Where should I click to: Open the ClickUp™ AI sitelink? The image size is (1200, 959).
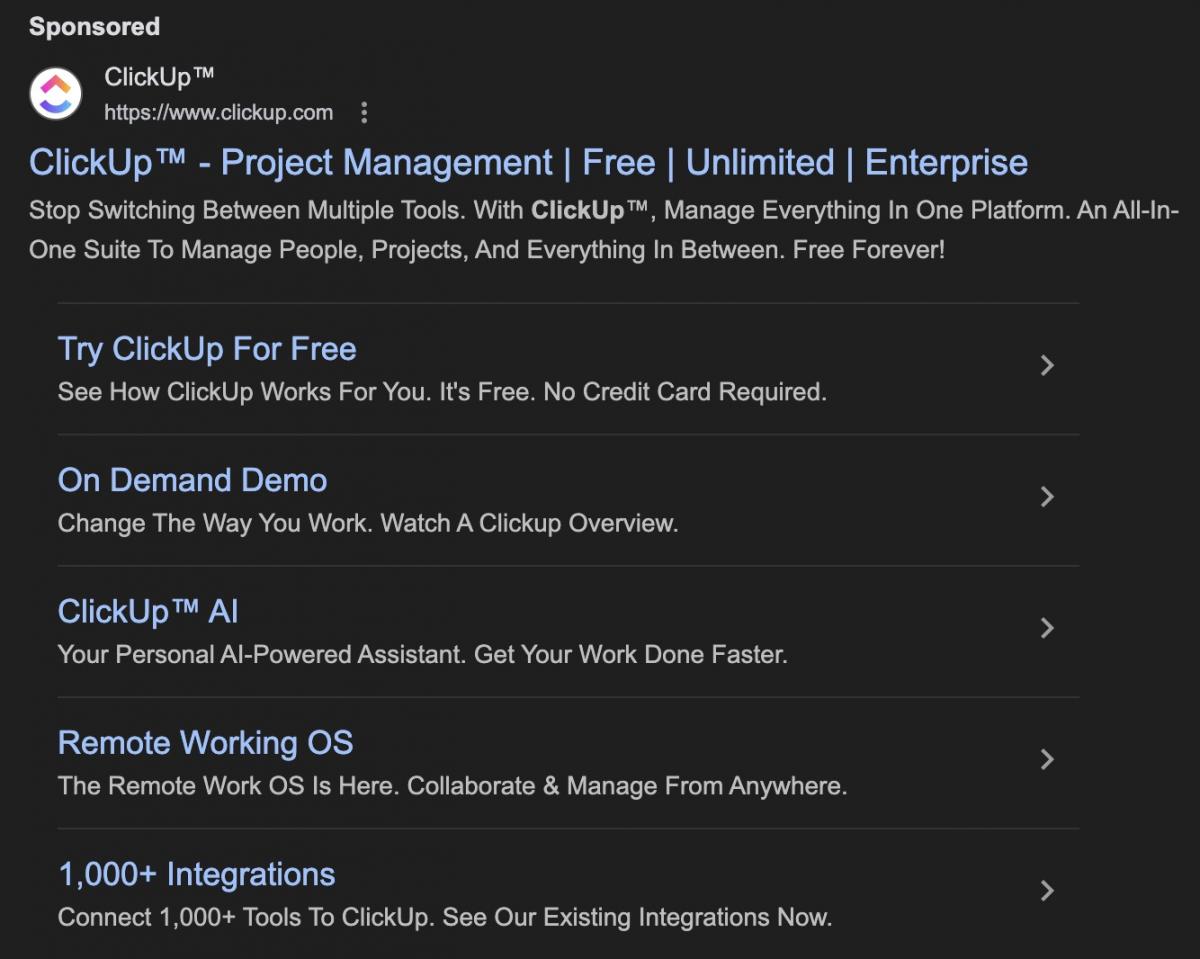[x=148, y=611]
